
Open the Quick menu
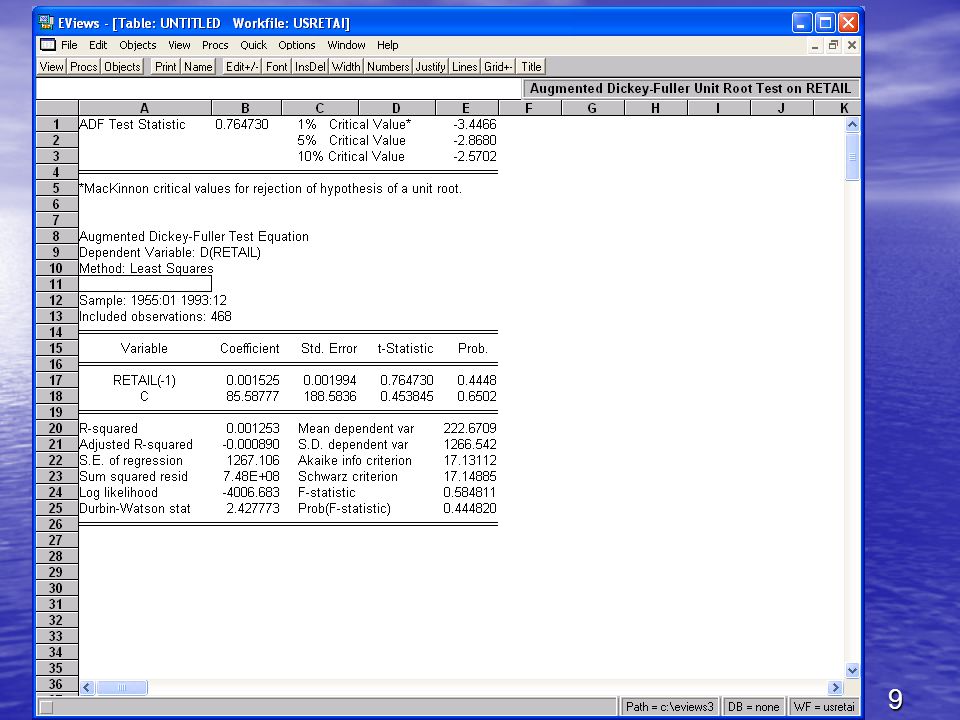tap(253, 45)
